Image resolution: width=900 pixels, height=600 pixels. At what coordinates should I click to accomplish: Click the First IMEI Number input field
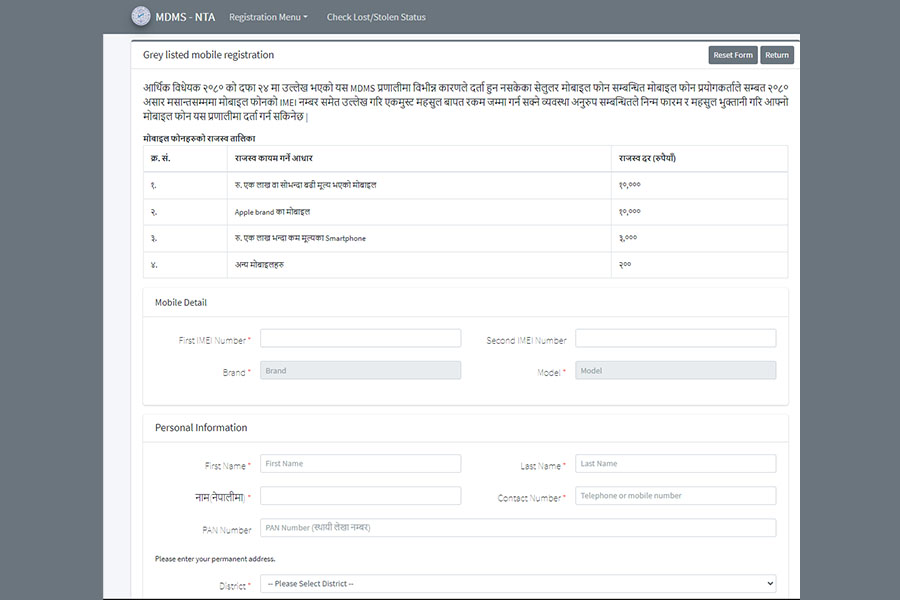tap(360, 337)
